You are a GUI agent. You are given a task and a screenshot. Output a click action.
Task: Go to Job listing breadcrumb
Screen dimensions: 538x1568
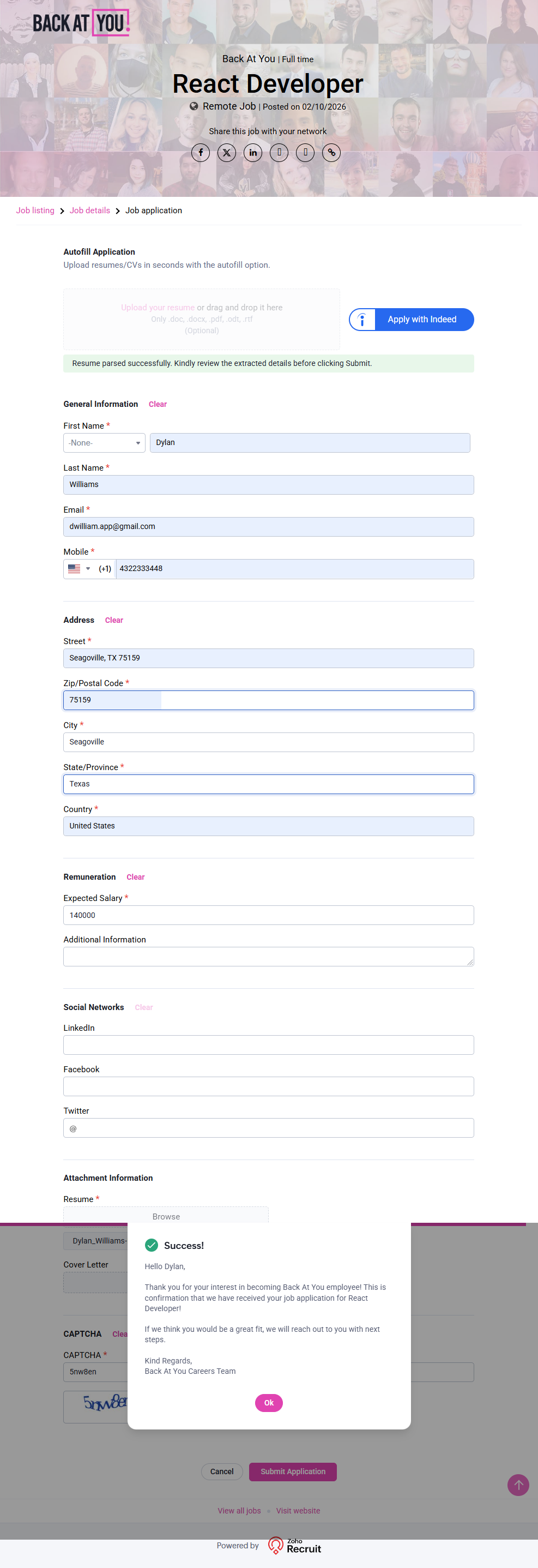point(35,211)
